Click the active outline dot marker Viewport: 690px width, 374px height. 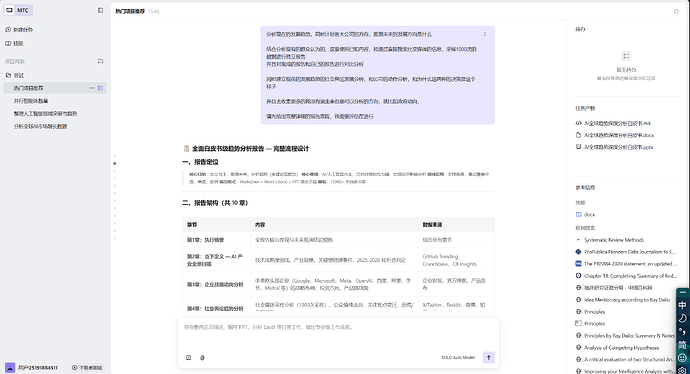[x=115, y=163]
